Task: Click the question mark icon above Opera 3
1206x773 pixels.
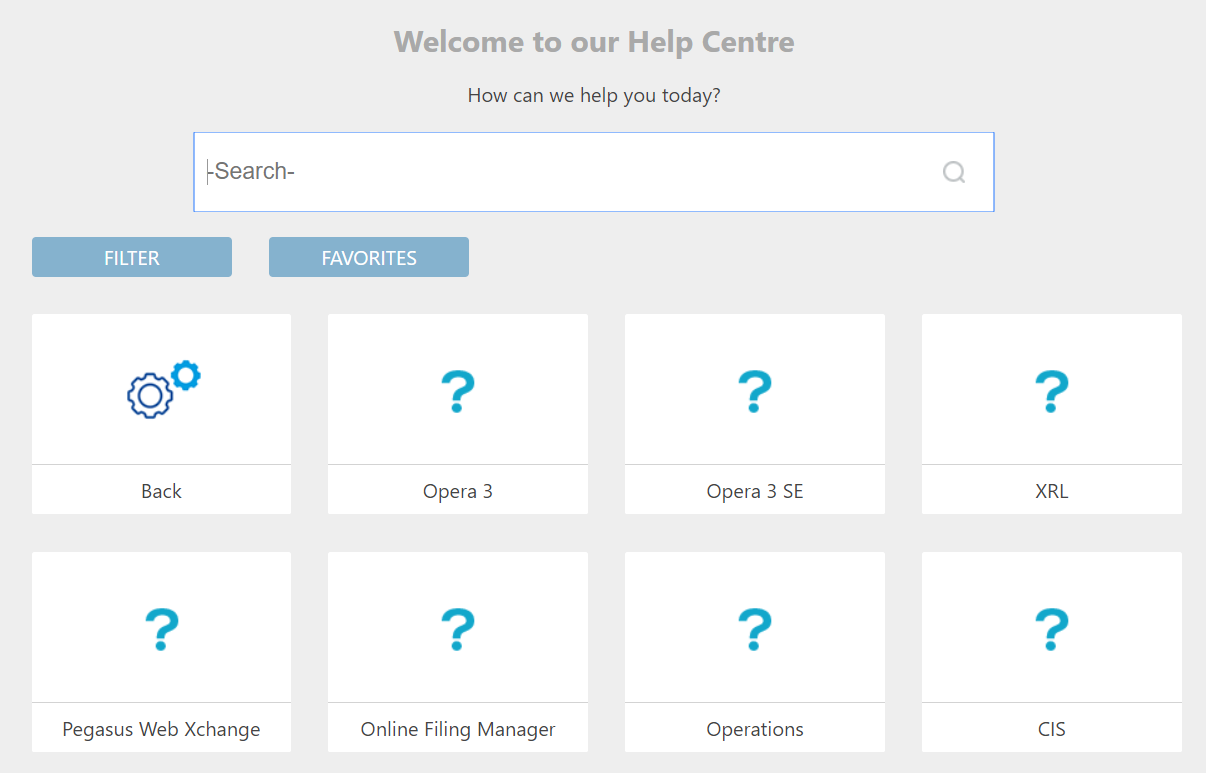Action: coord(457,392)
